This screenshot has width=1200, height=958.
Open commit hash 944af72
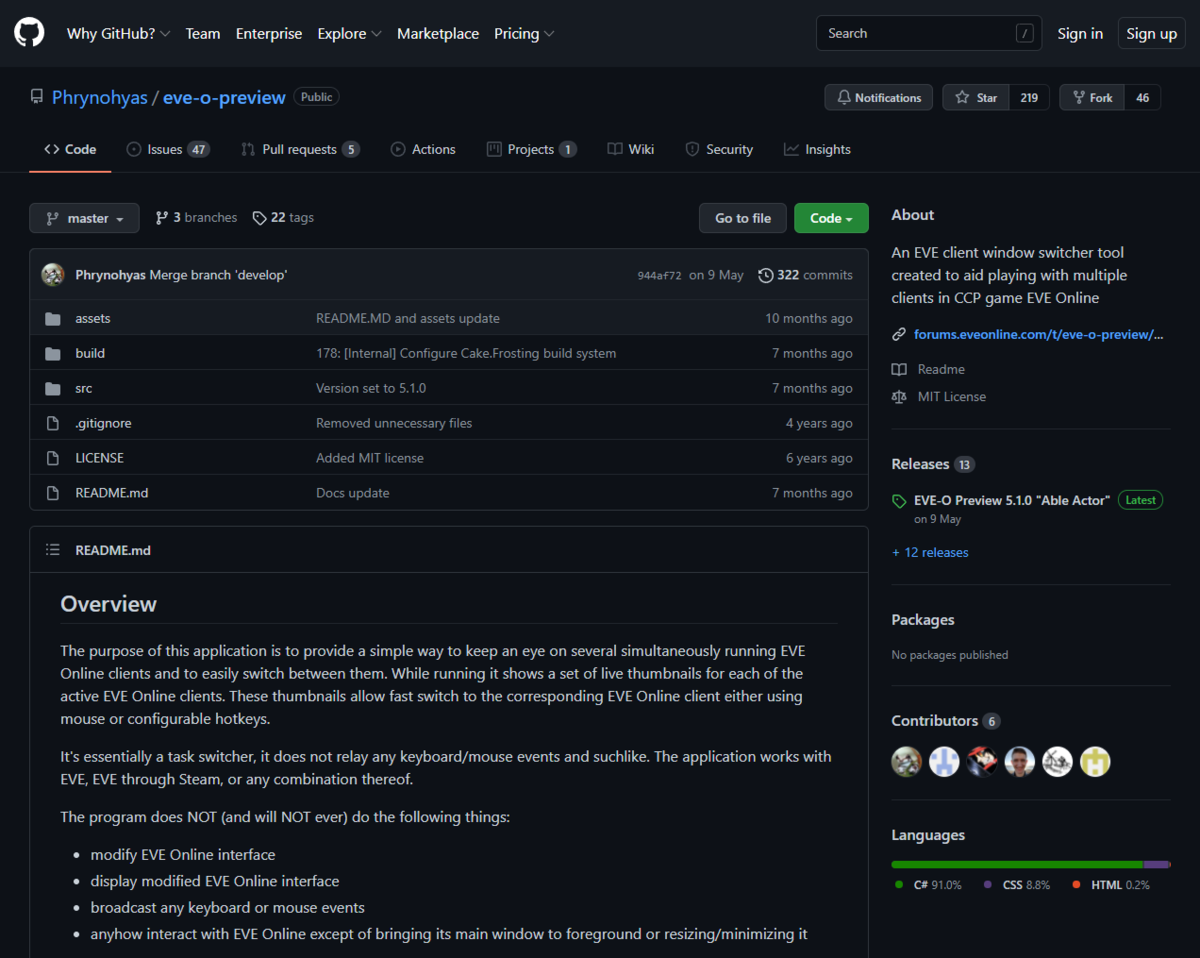coord(659,275)
